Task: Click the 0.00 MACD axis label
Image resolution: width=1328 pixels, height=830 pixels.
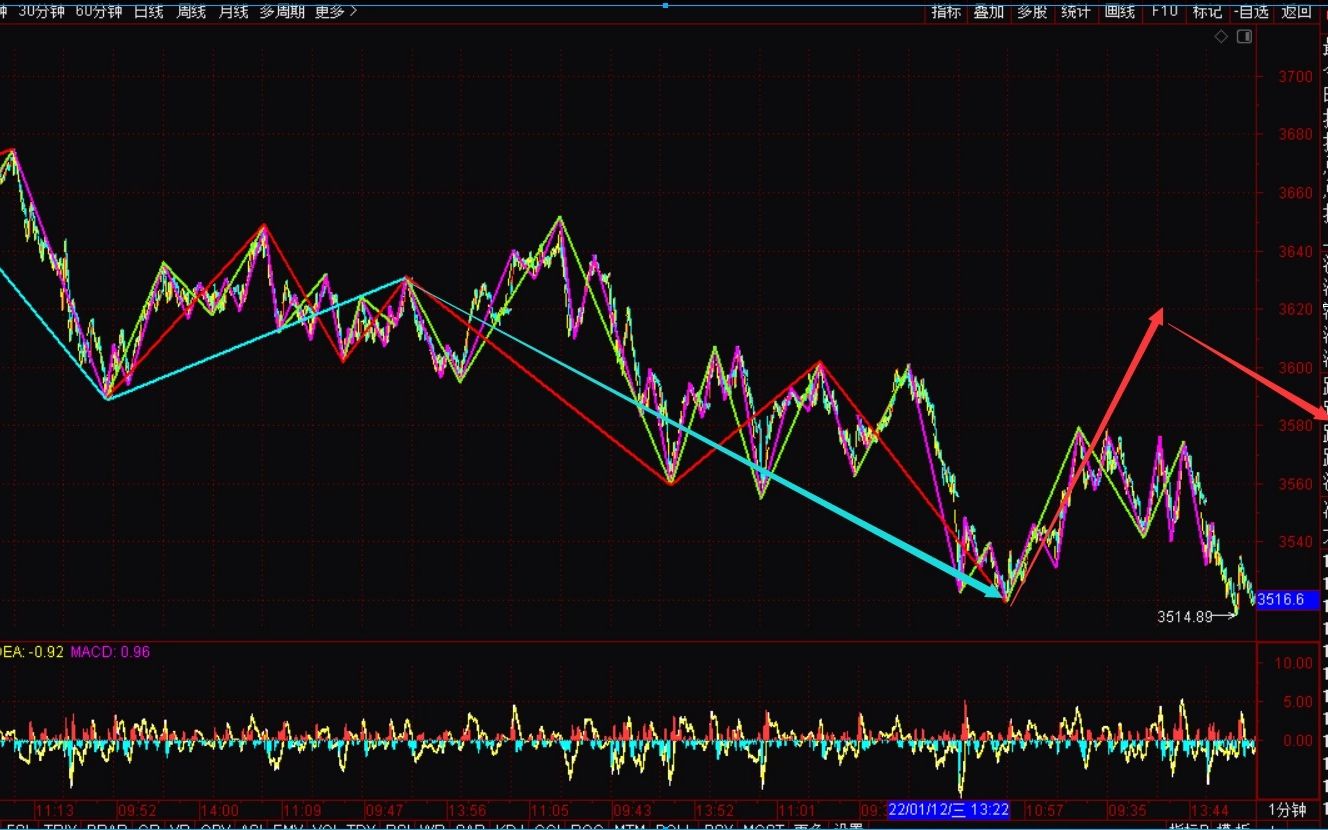Action: pyautogui.click(x=1299, y=741)
